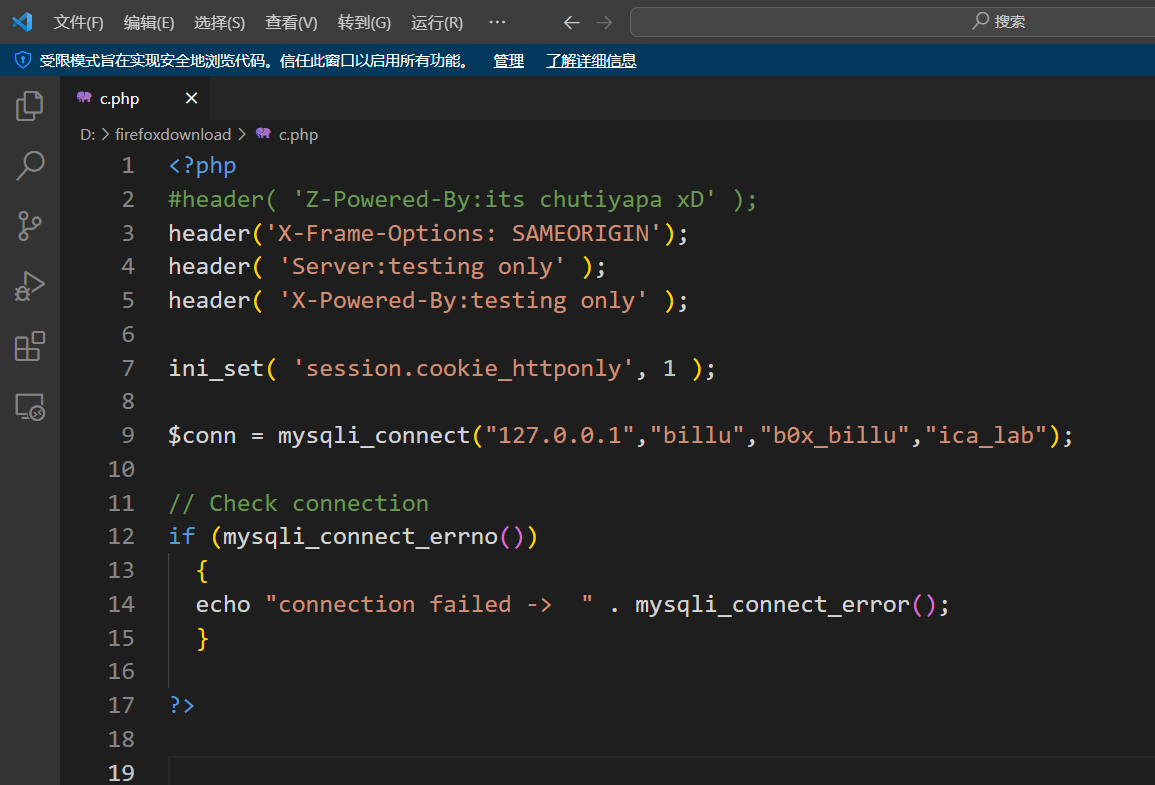The width and height of the screenshot is (1155, 785).
Task: Go forward with the right arrow
Action: click(x=604, y=23)
